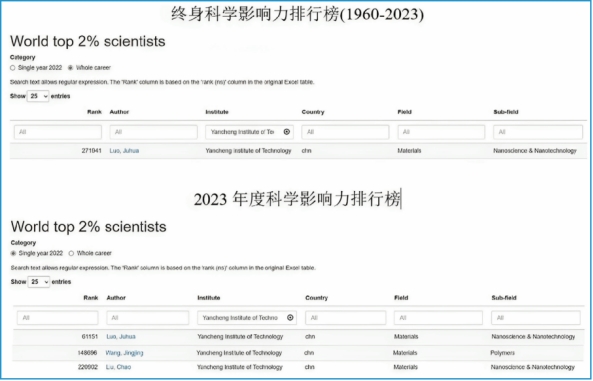Click the top table's Rank filter field

pos(58,132)
